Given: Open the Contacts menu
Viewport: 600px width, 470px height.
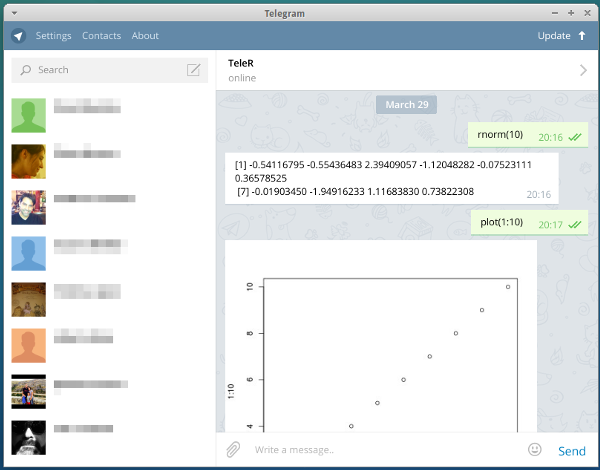Looking at the screenshot, I should click(x=101, y=36).
